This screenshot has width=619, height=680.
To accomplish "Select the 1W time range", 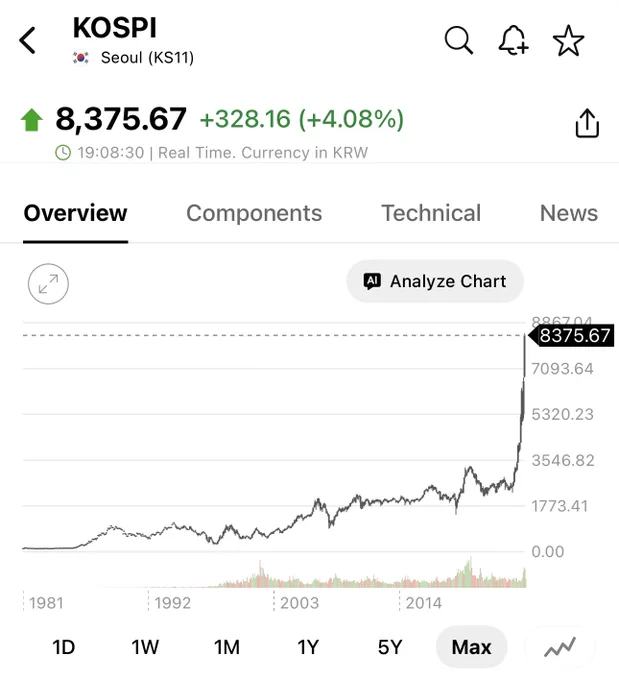I will click(145, 647).
